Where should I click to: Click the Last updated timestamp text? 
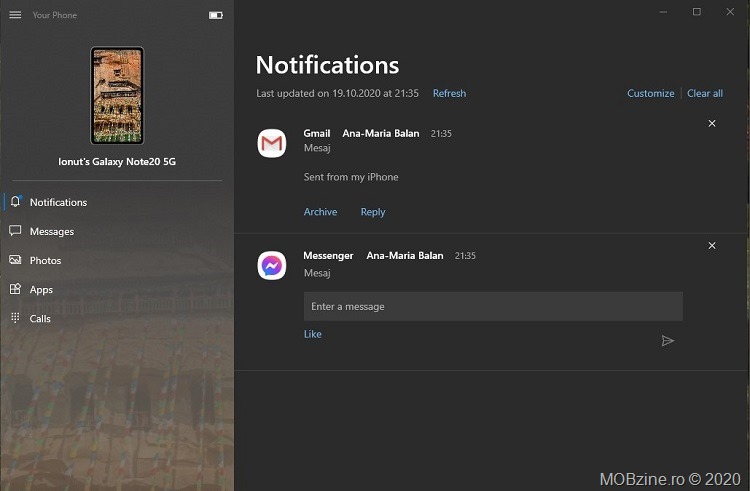click(x=337, y=93)
